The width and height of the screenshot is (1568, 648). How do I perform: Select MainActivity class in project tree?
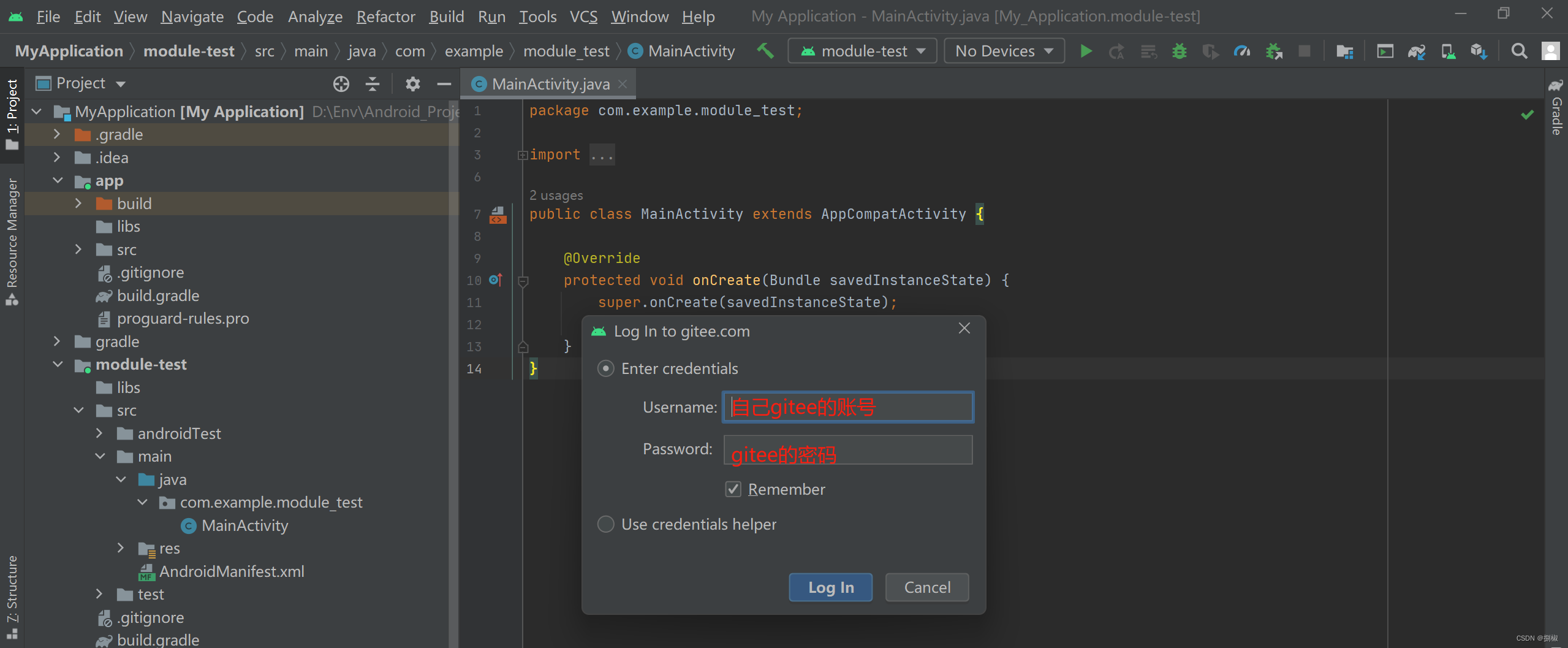click(244, 525)
